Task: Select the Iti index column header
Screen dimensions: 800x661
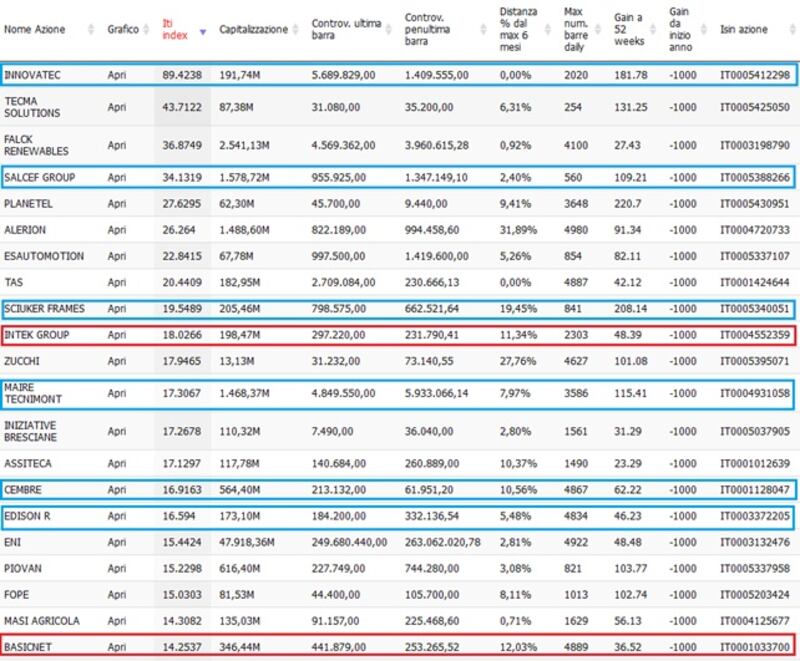Action: (x=175, y=30)
